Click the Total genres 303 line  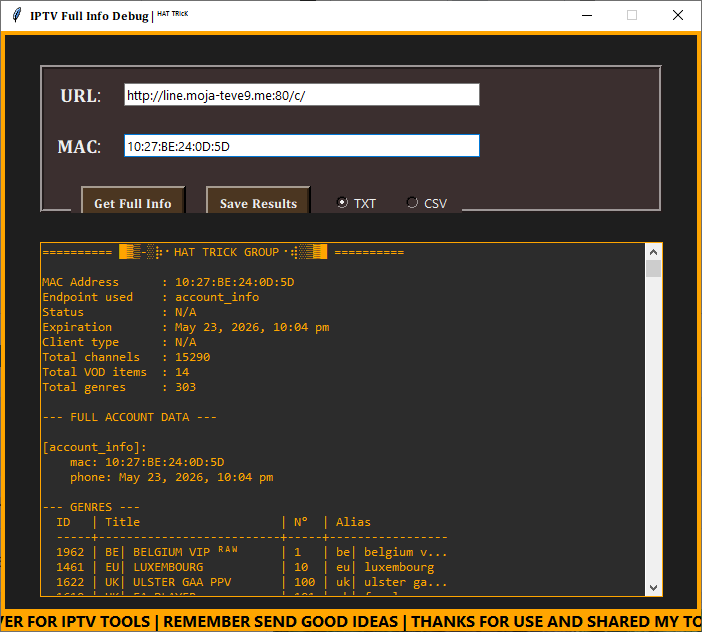[x=120, y=387]
